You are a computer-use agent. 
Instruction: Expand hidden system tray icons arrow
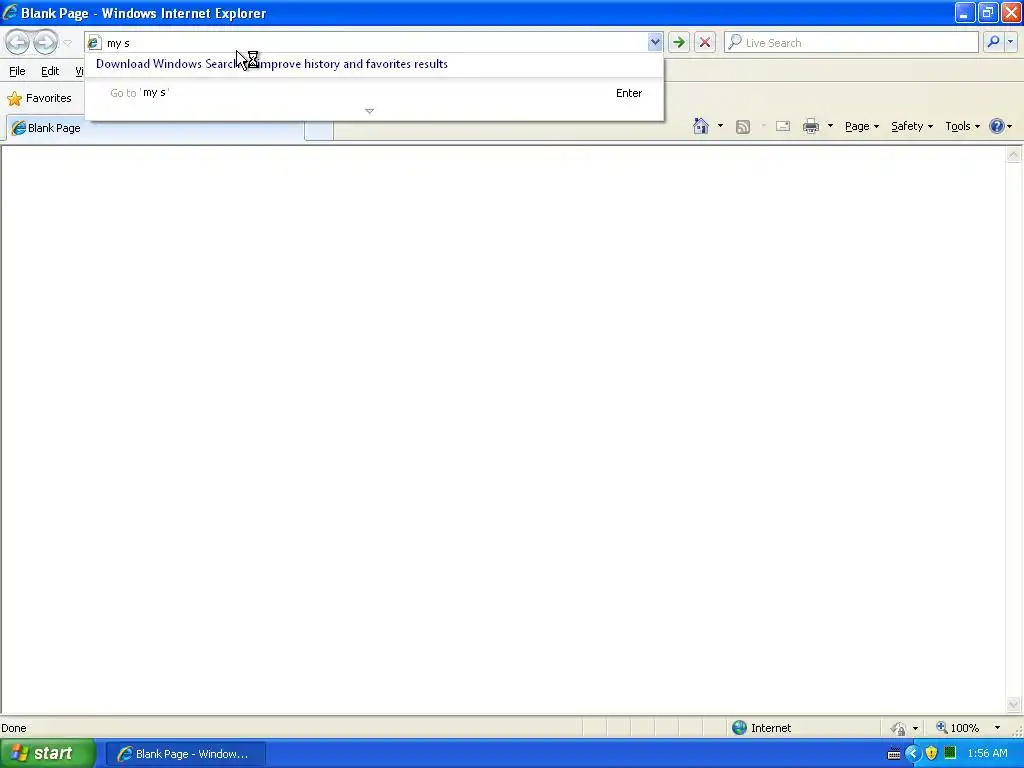coord(912,754)
